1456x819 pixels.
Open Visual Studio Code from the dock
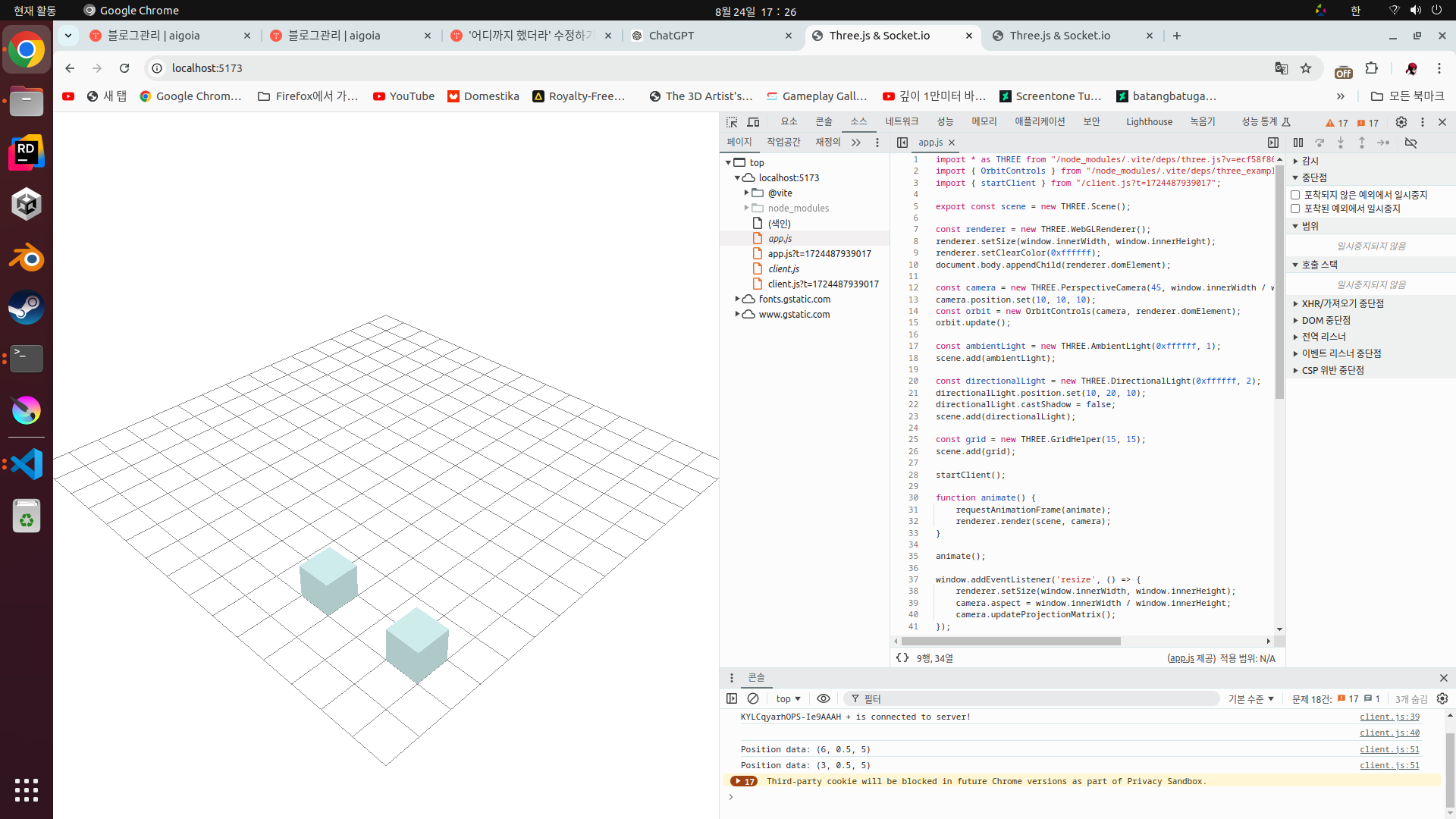pos(27,464)
